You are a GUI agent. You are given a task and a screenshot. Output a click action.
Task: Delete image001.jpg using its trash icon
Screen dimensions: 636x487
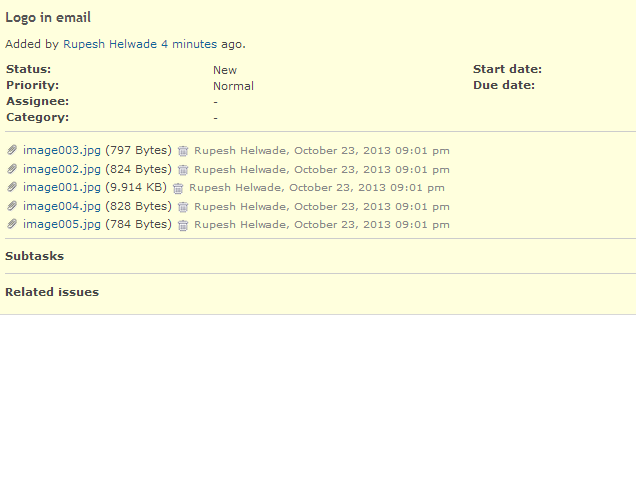178,188
